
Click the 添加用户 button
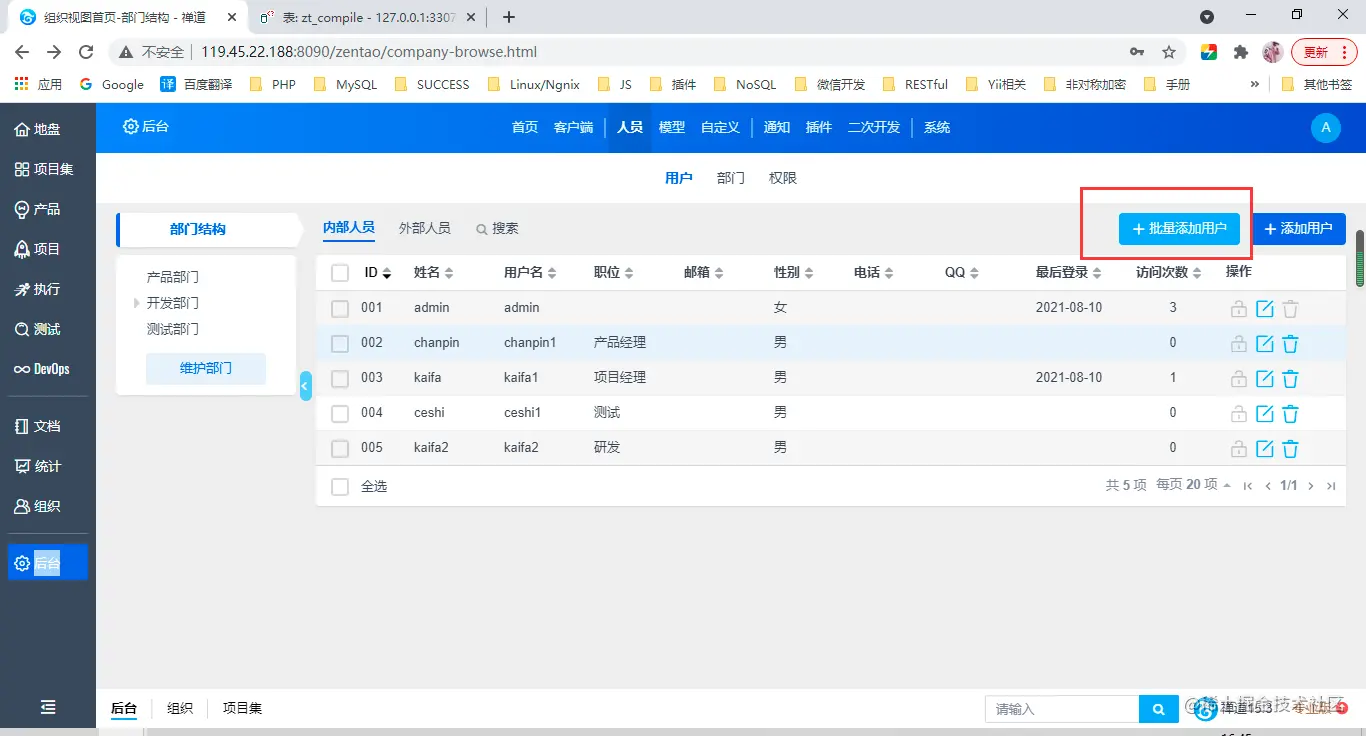(1299, 229)
